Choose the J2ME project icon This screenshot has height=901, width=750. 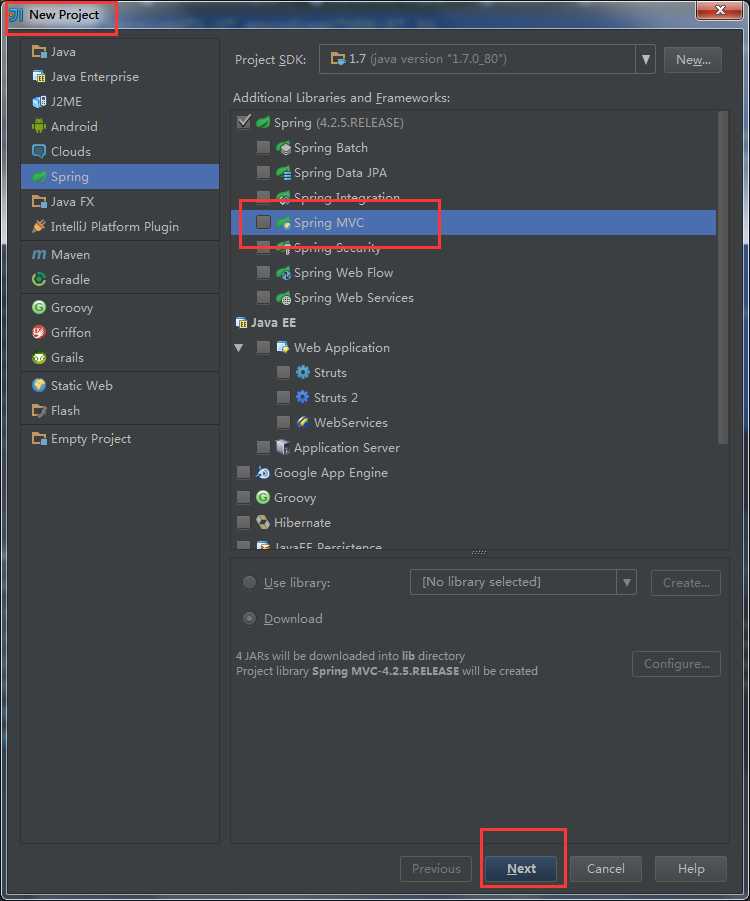click(39, 102)
